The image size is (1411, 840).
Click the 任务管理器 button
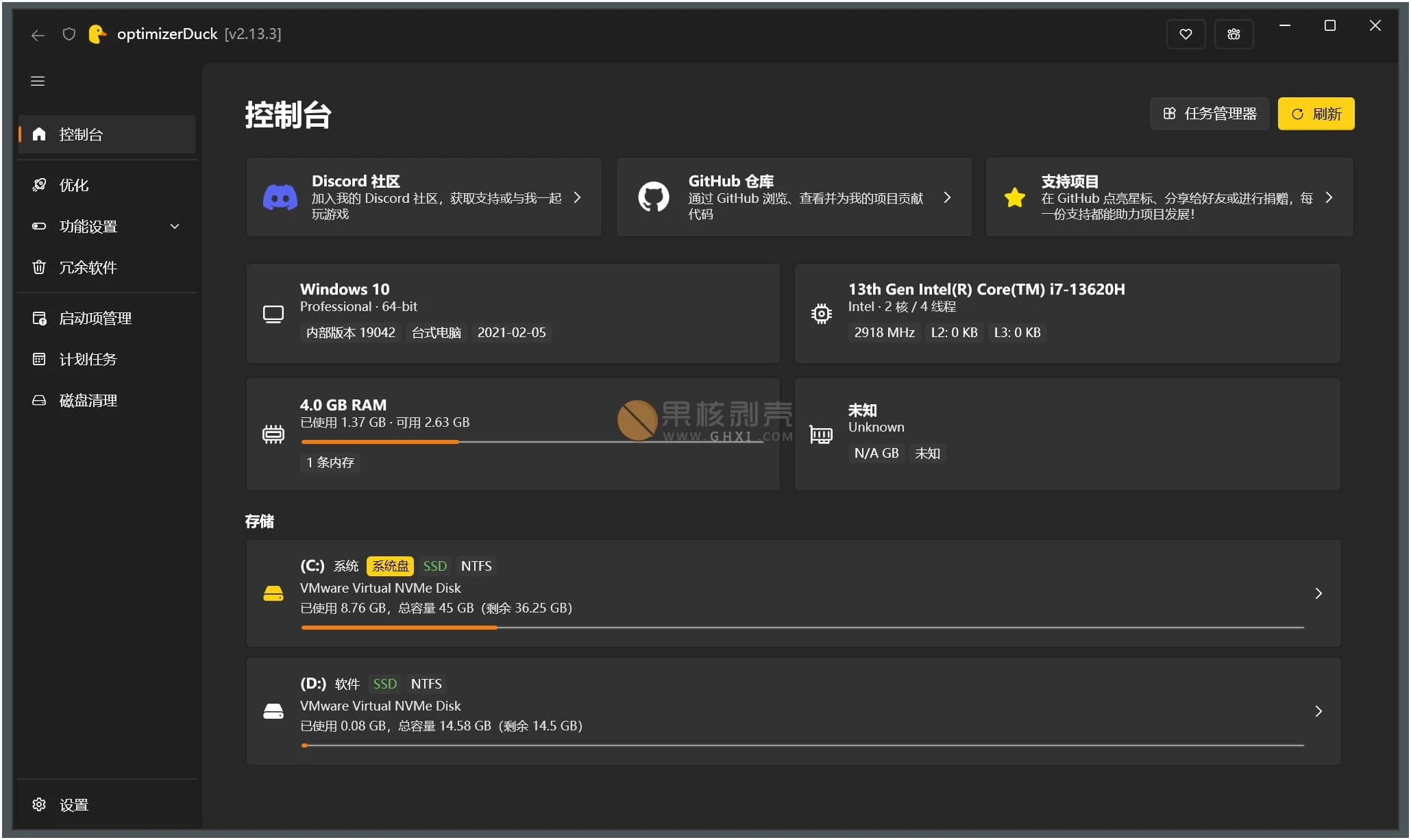[1210, 114]
